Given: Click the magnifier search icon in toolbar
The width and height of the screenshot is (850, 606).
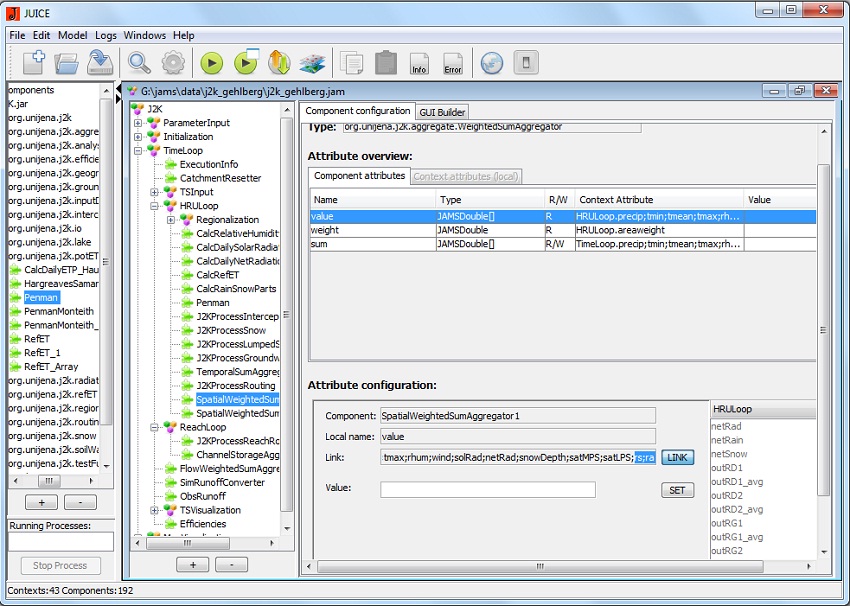Looking at the screenshot, I should point(139,63).
